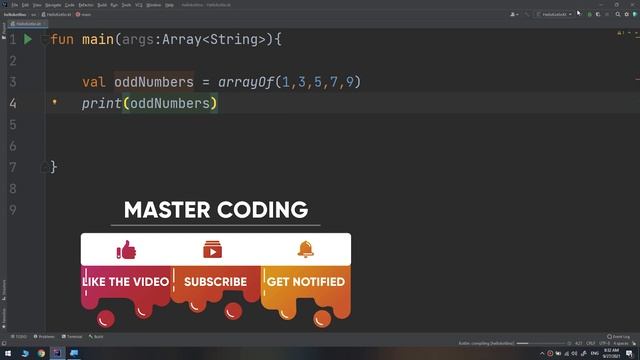Viewport: 640px width, 360px height.
Task: Open the File menu
Action: coord(15,5)
